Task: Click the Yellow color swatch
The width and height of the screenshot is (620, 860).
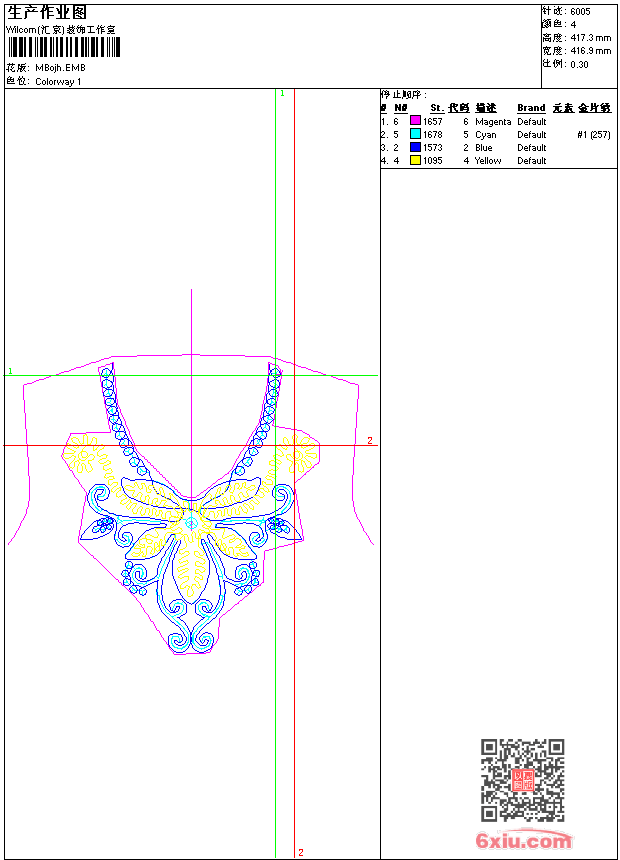Action: (415, 160)
